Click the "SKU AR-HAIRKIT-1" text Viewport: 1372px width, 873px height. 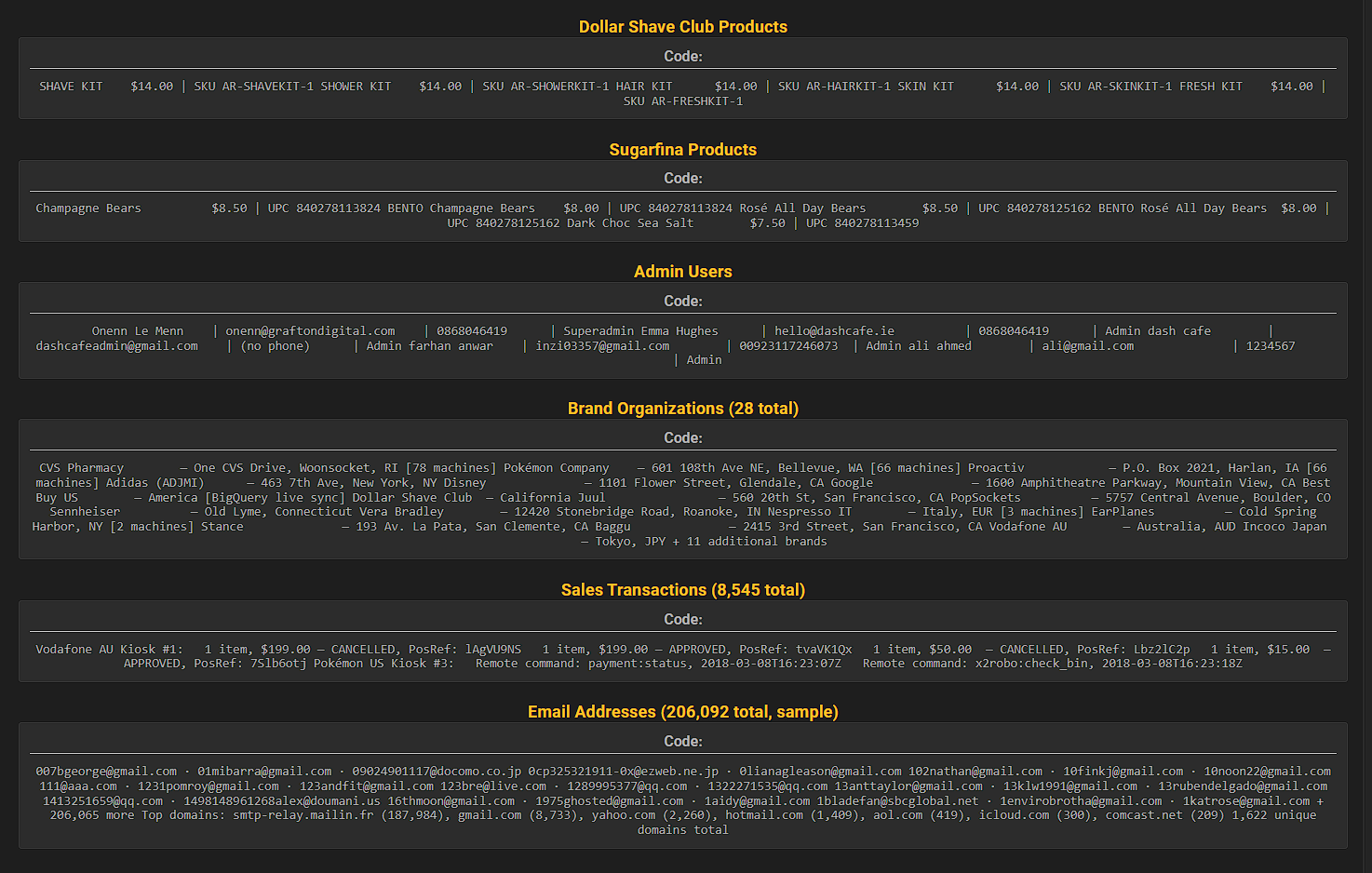coord(834,87)
